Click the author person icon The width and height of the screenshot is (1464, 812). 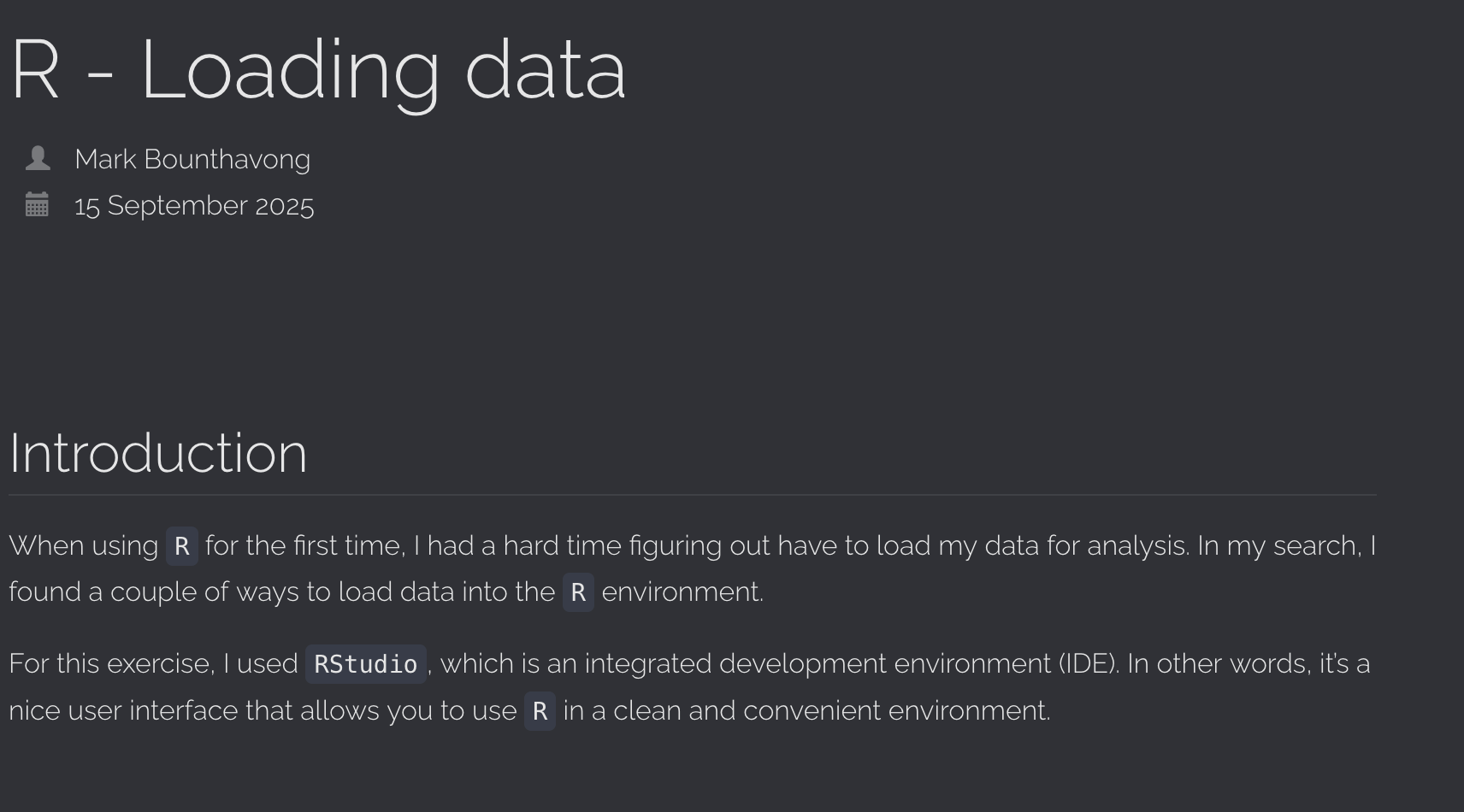(38, 158)
